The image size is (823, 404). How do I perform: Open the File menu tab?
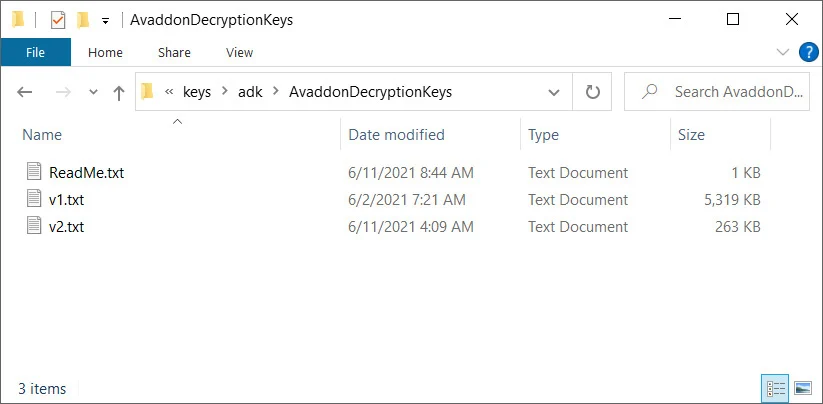tap(36, 52)
